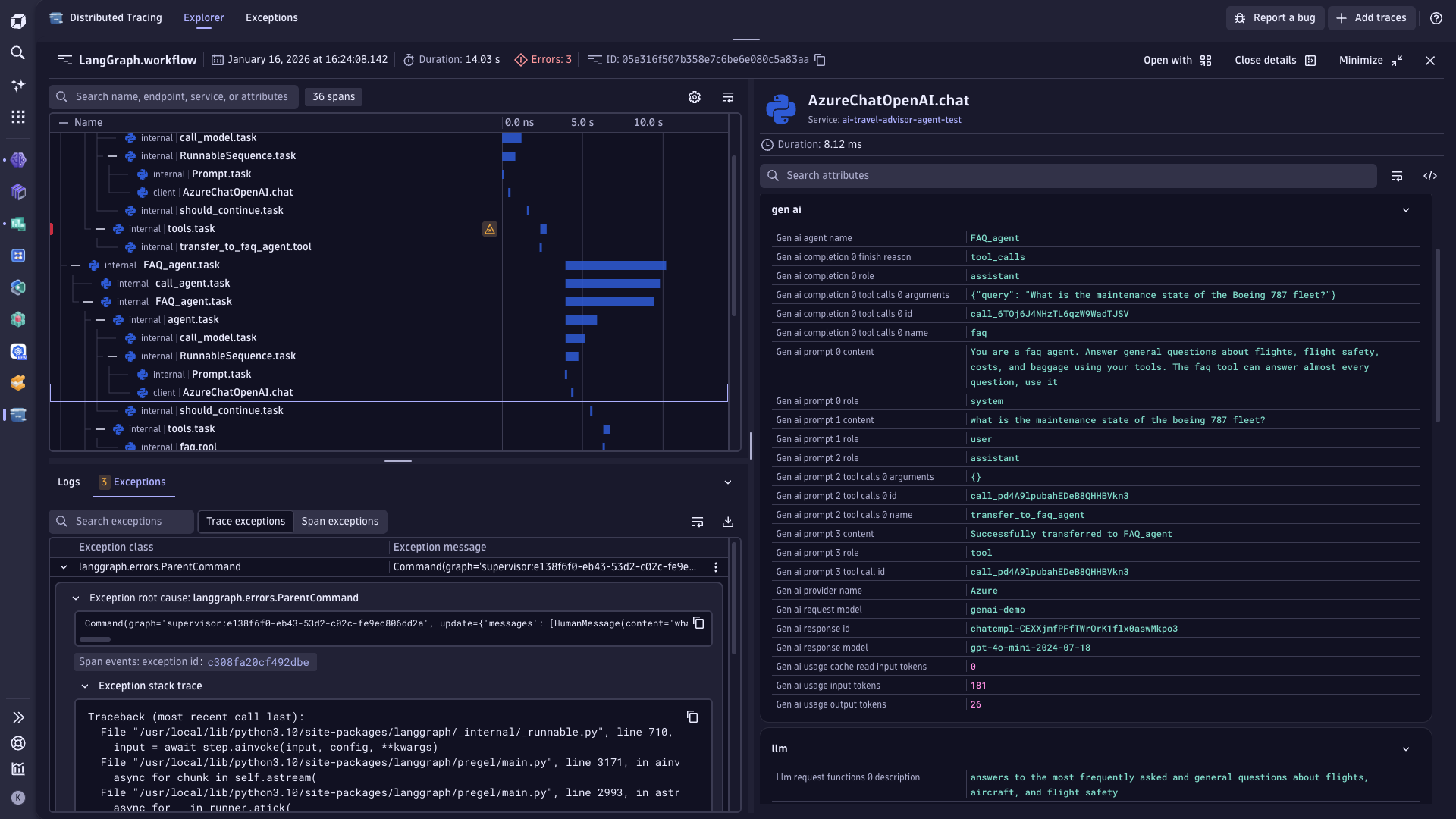Copy the exception stack trace
This screenshot has width=1456, height=819.
(692, 717)
